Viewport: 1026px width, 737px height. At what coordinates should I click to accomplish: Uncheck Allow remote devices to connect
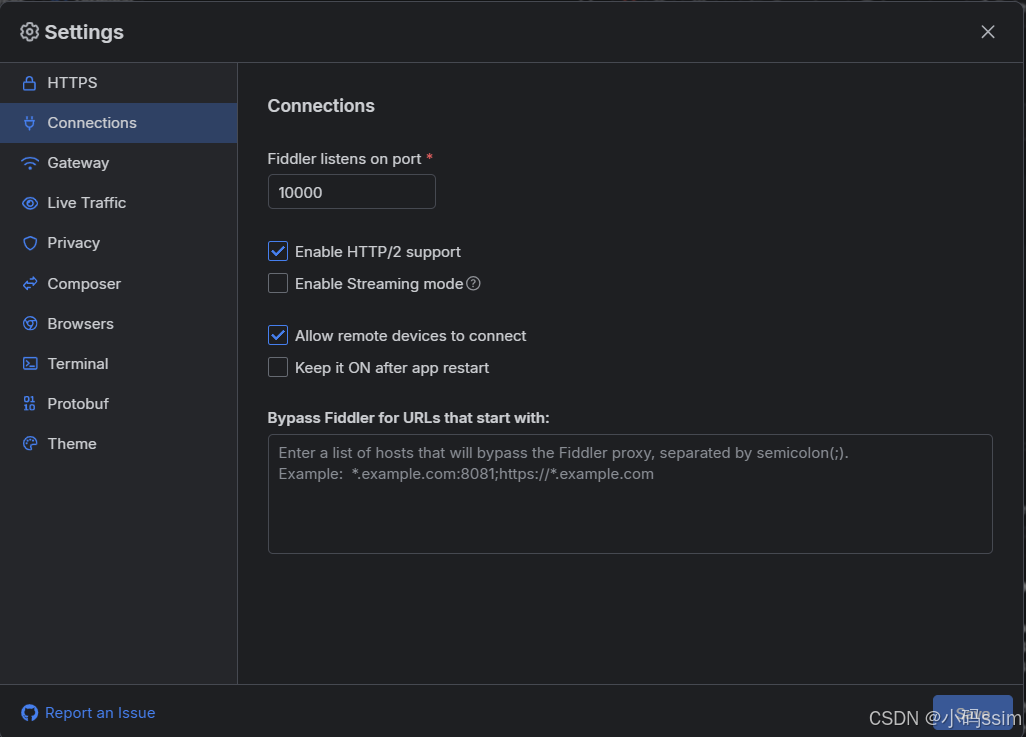[x=277, y=335]
